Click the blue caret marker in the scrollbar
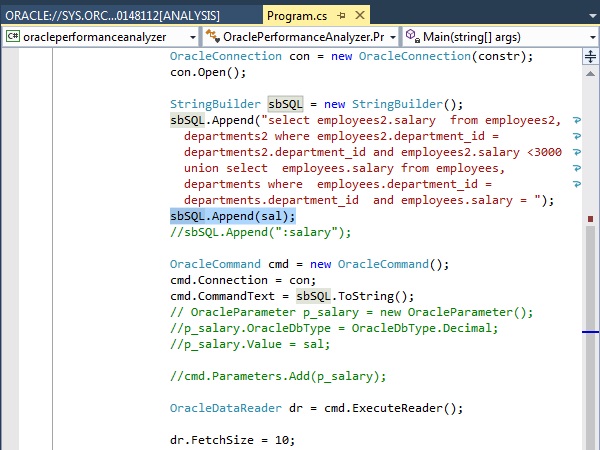 590,332
